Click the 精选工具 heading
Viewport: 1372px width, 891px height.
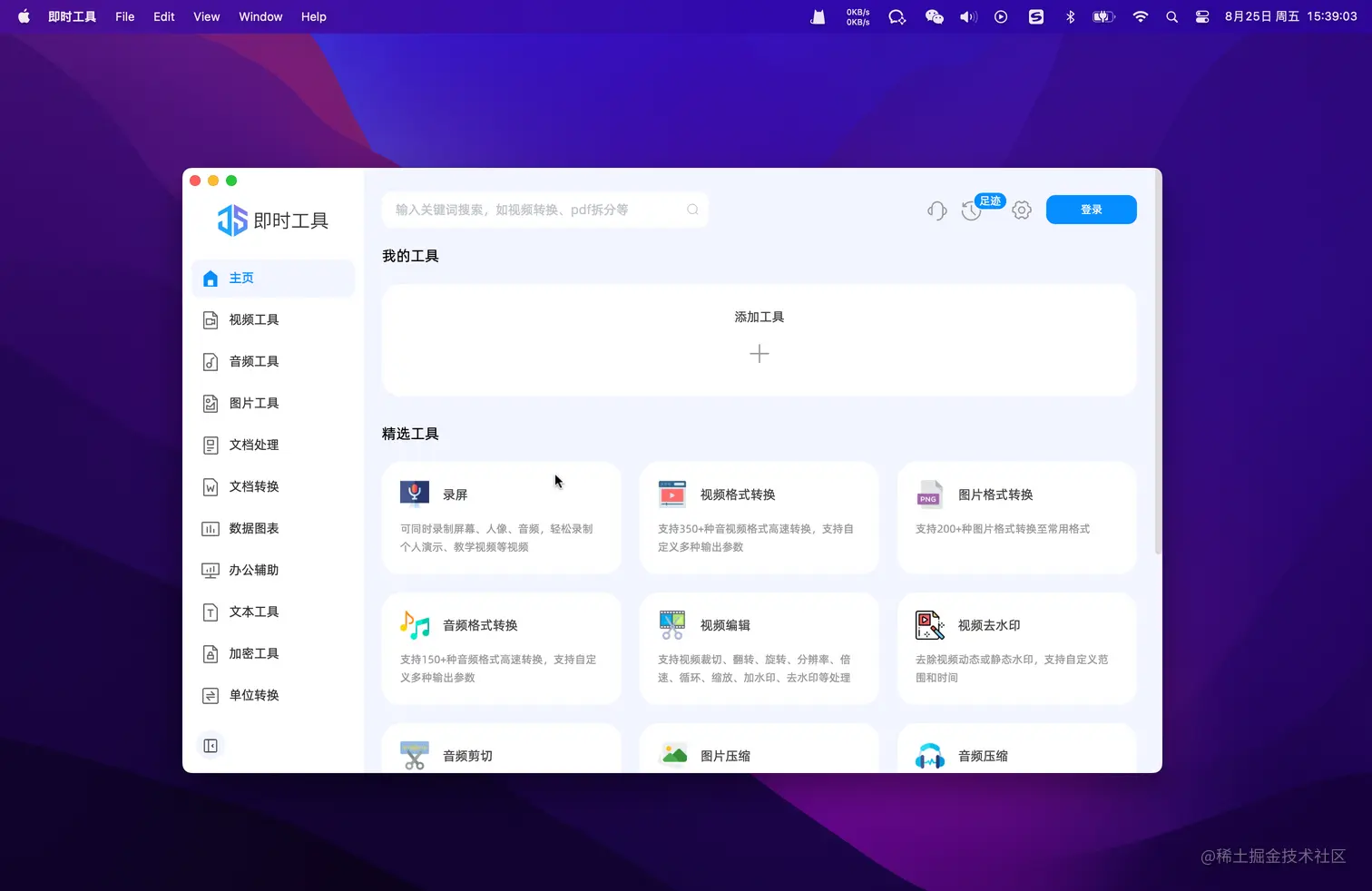coord(410,435)
